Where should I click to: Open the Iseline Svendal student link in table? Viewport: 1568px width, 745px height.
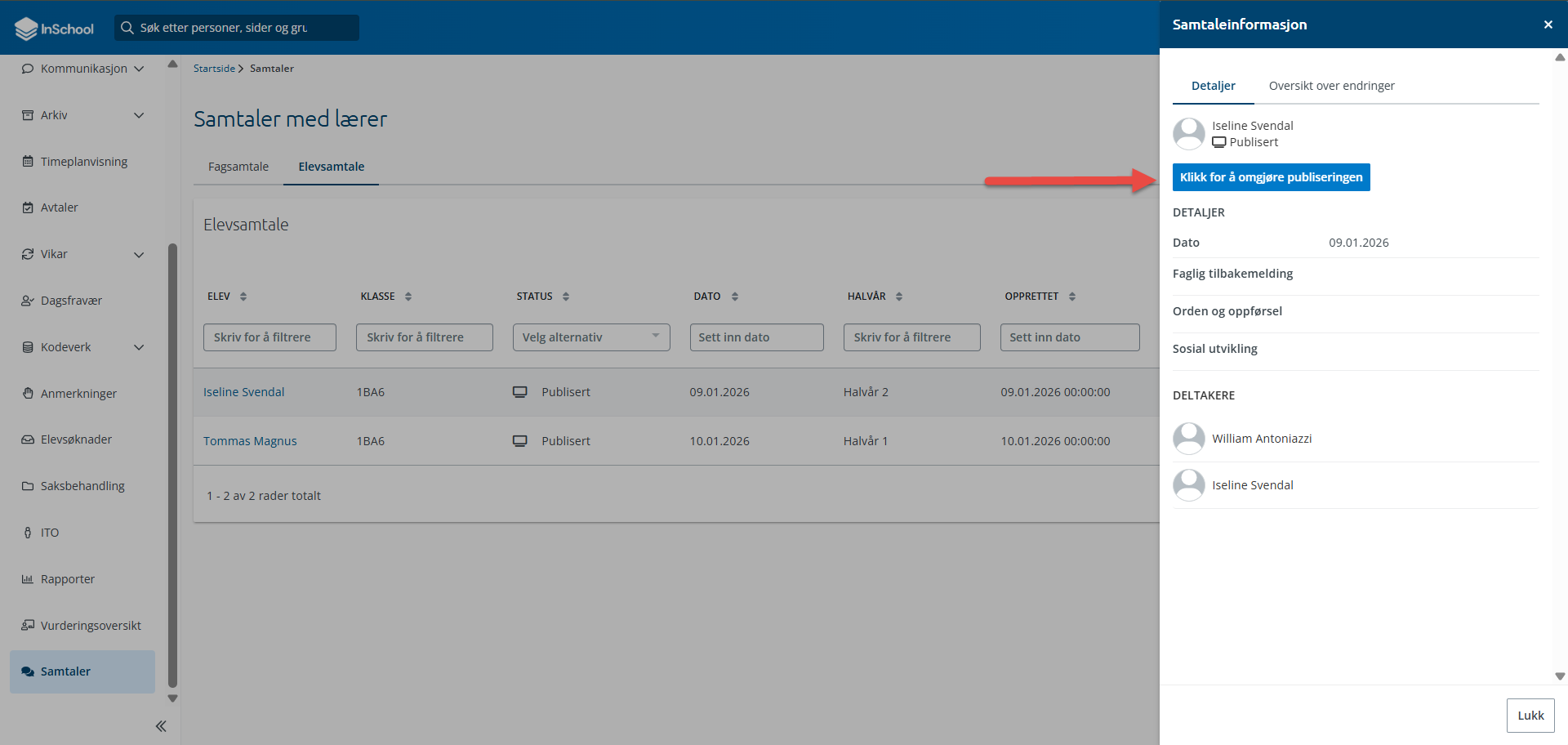(244, 392)
